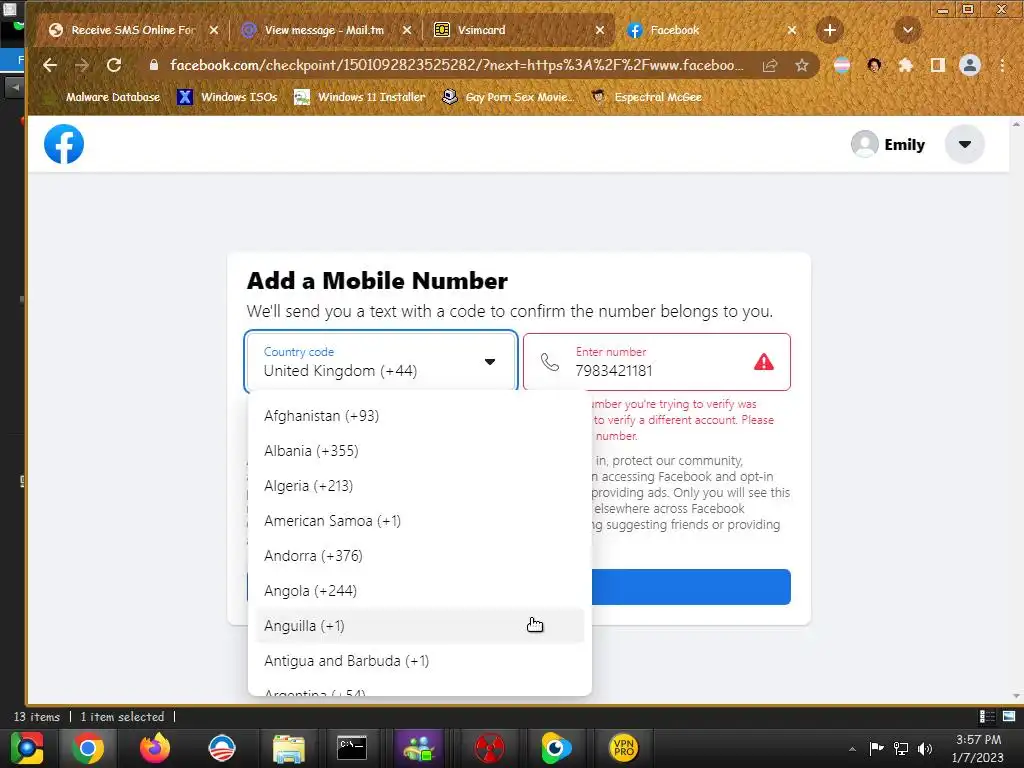Open Emily's profile avatar
The width and height of the screenshot is (1024, 768).
(864, 144)
